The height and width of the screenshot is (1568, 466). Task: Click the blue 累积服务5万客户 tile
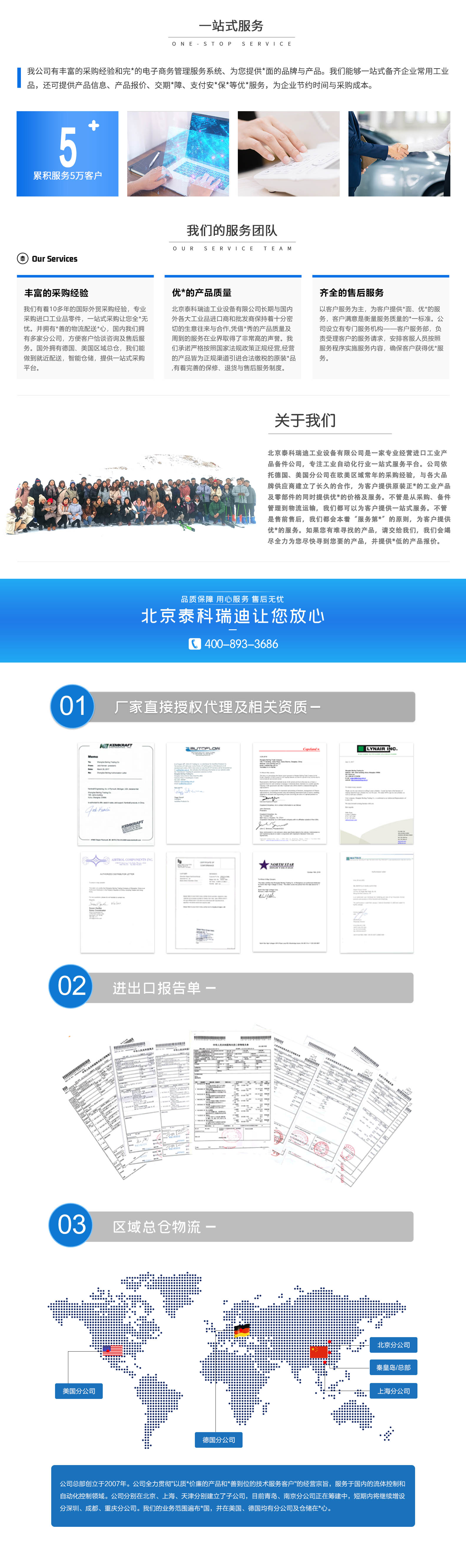[68, 154]
